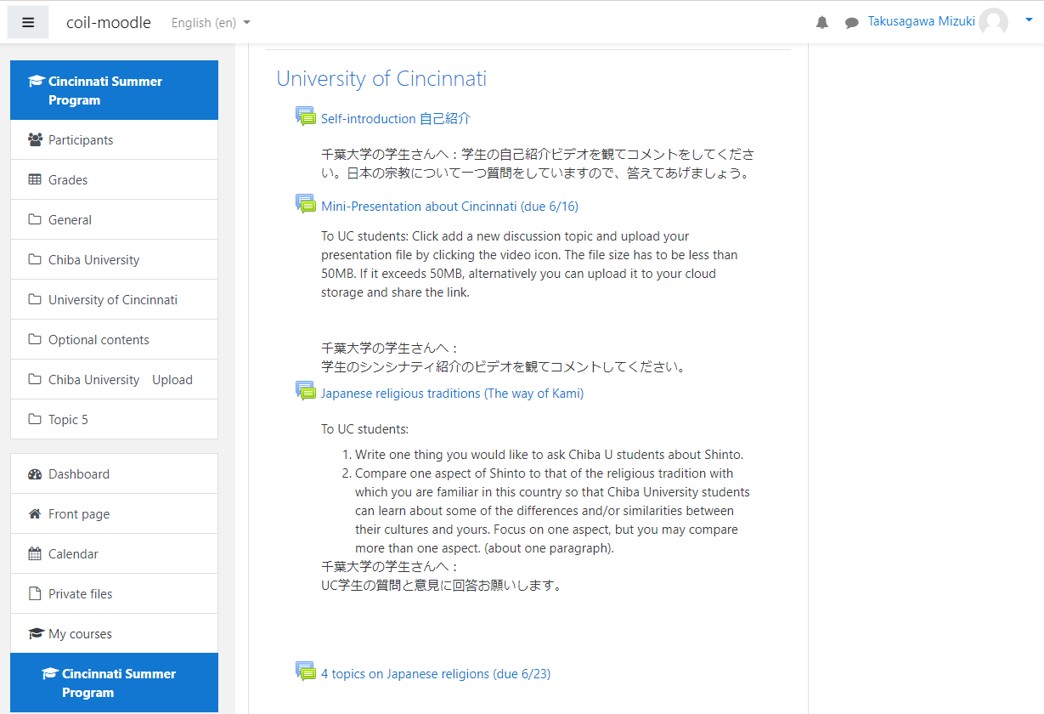Click text 'To UC students:' above numbered list
The image size is (1044, 714).
pyautogui.click(x=365, y=429)
